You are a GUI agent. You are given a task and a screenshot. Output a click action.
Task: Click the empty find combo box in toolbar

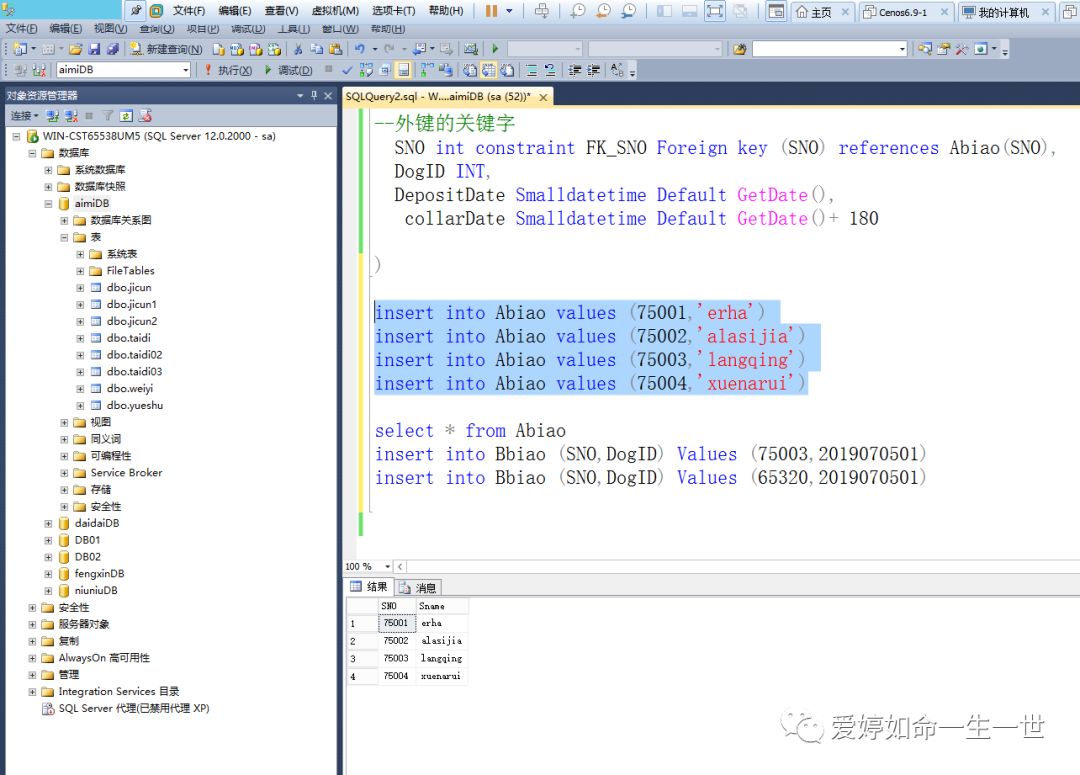point(830,49)
